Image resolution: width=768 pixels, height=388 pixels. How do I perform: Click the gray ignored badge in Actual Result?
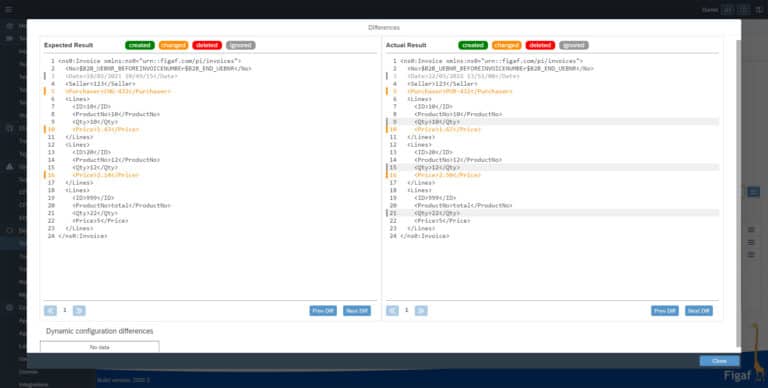tap(574, 45)
